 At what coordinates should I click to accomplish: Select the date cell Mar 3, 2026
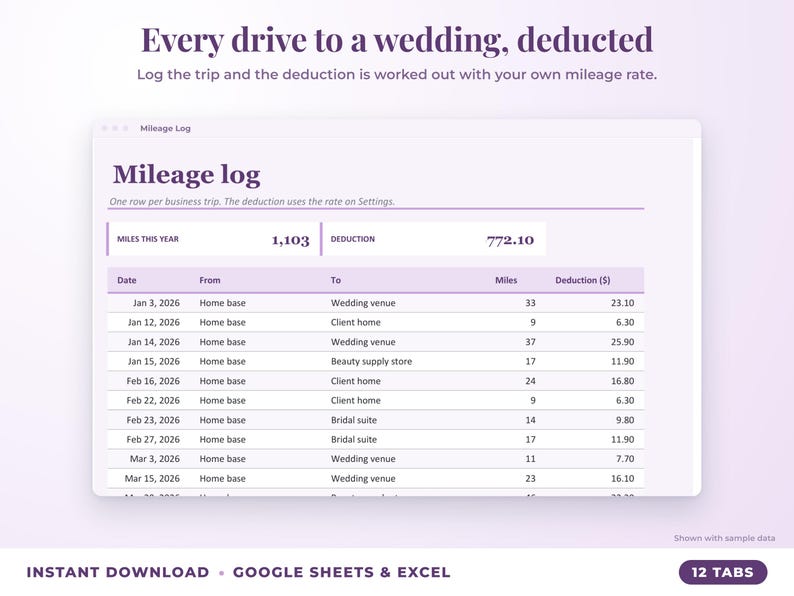[x=155, y=459]
